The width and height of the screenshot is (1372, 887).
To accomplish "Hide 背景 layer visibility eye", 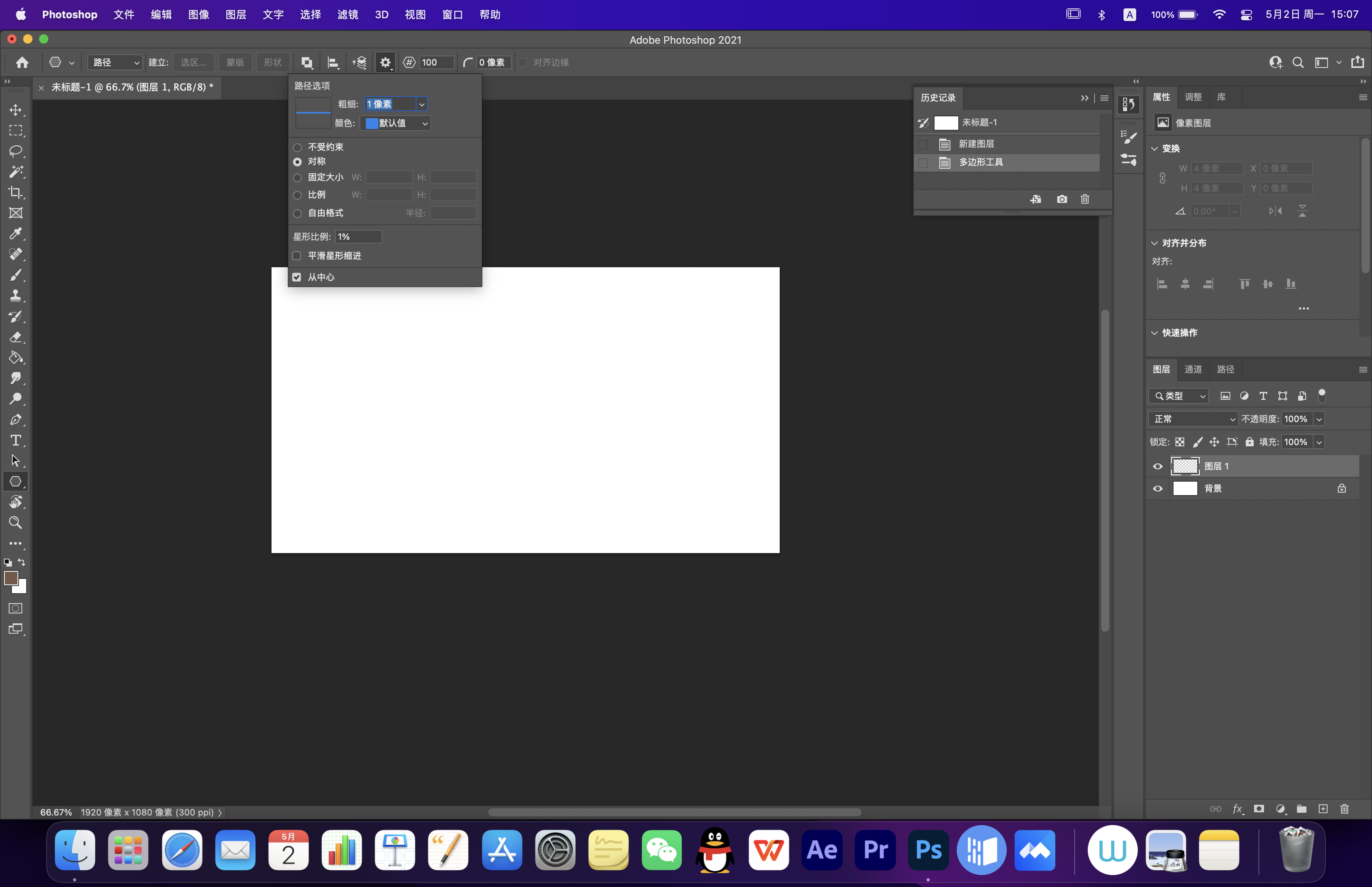I will pos(1157,488).
